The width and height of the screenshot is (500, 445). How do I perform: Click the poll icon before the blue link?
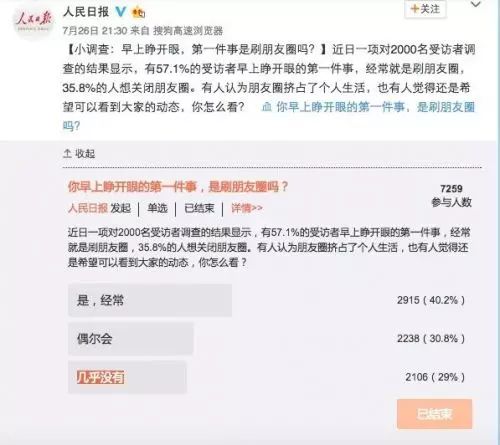point(266,107)
